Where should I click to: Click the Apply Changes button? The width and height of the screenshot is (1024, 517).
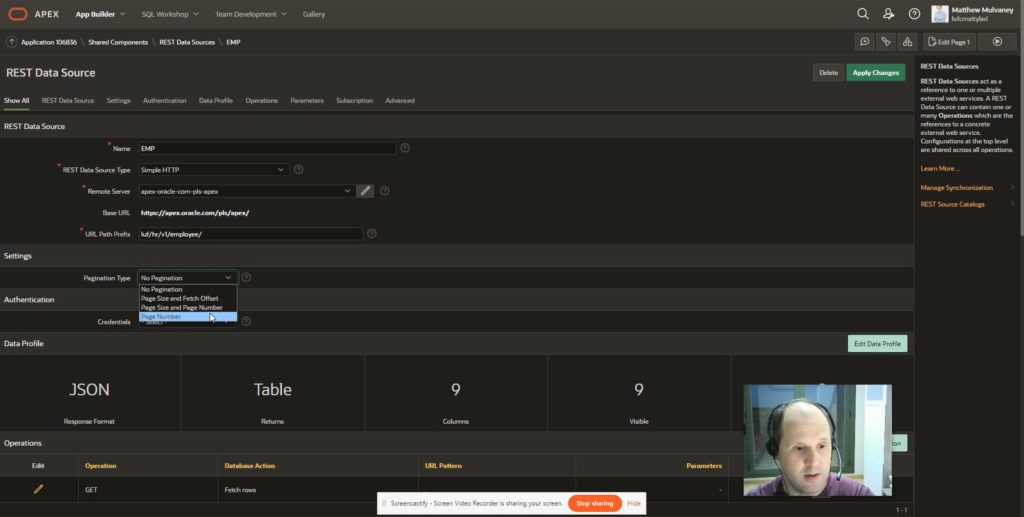(876, 72)
